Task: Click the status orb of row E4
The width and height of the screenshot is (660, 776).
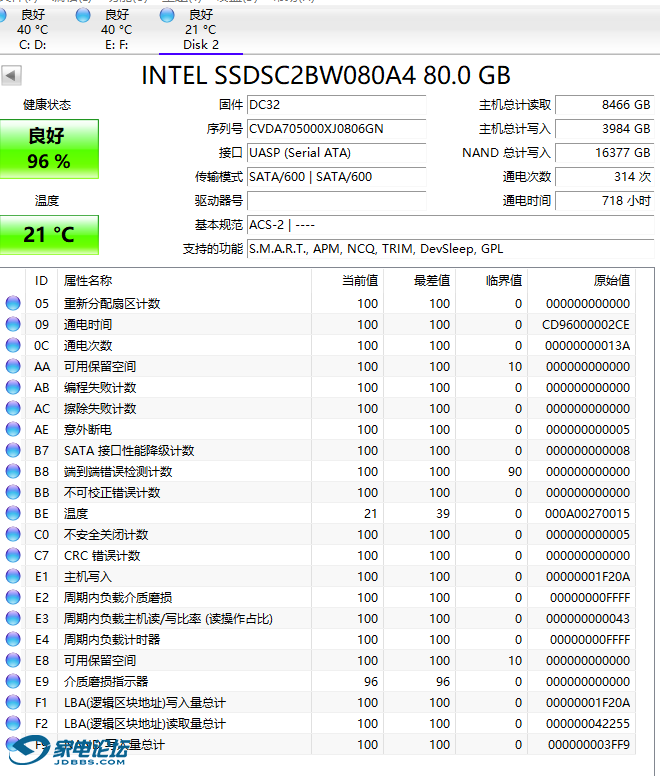Action: (13, 639)
